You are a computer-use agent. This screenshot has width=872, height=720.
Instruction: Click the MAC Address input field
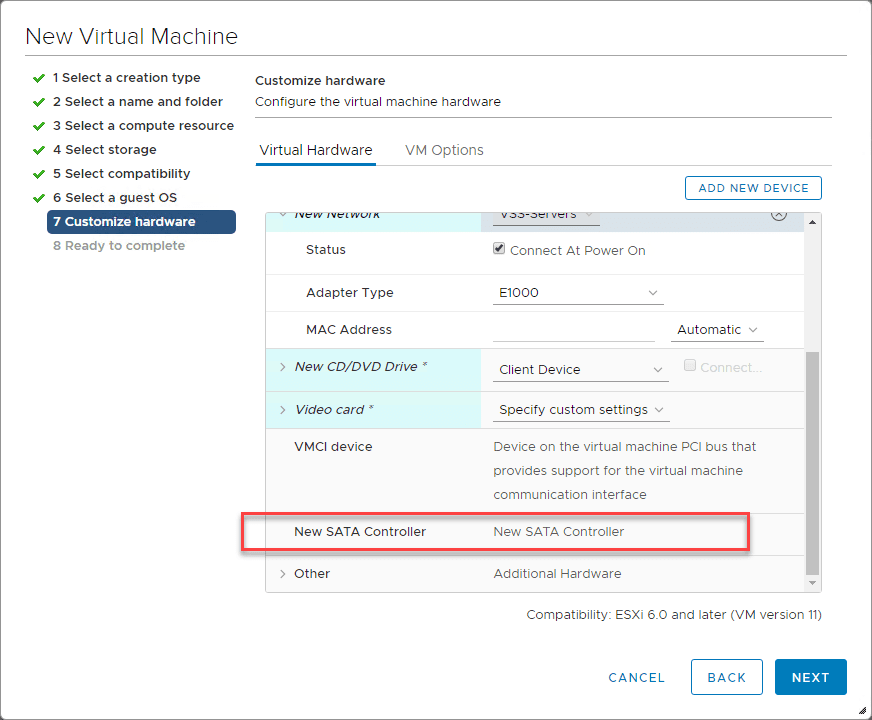573,330
